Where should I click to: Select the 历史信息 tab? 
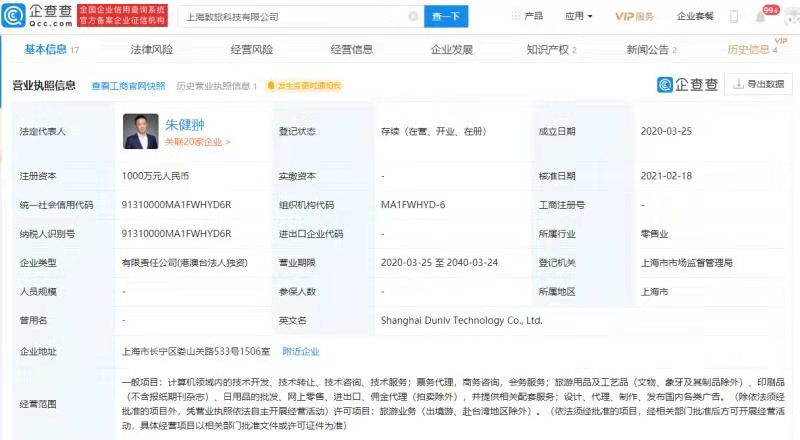click(x=750, y=50)
